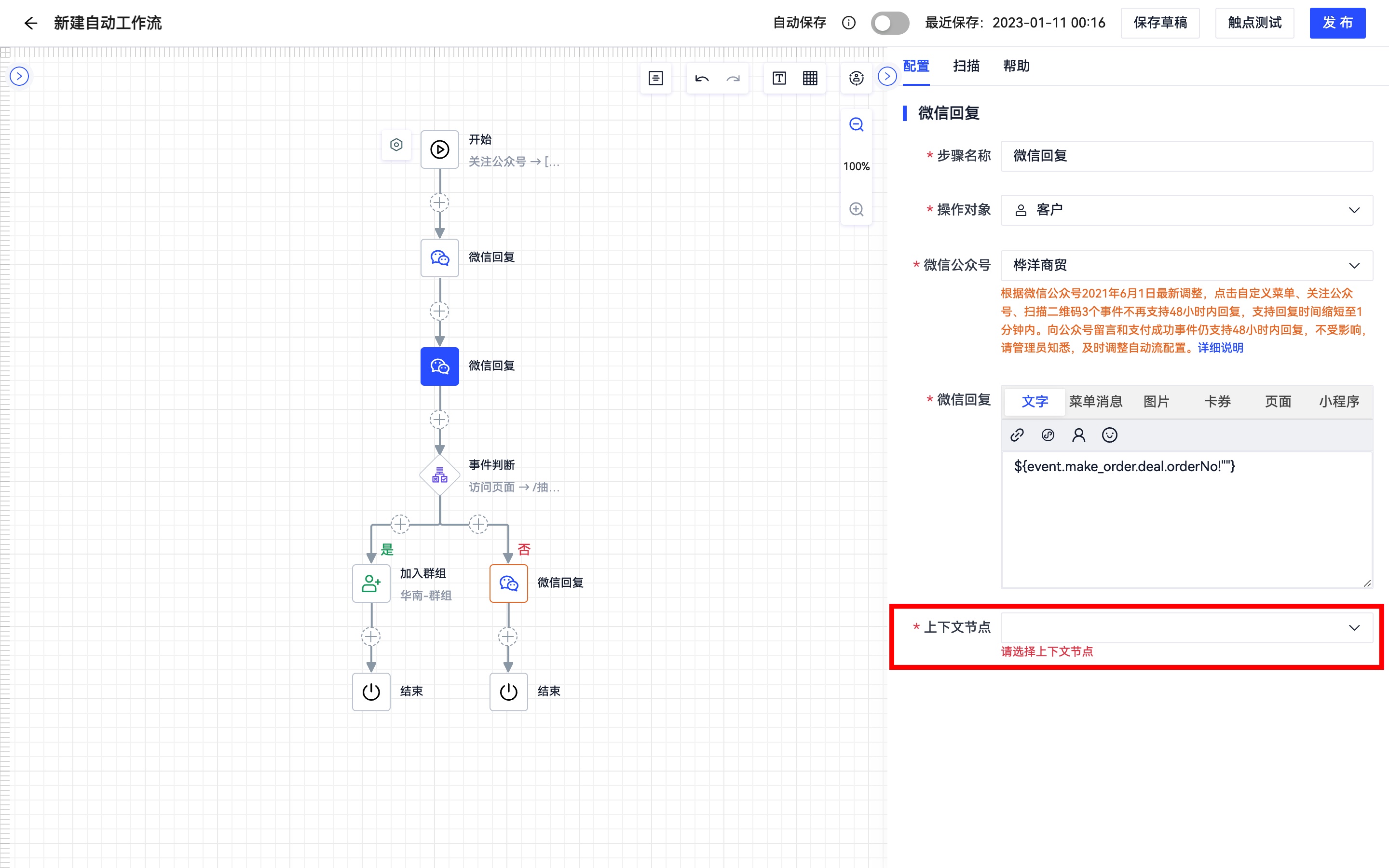
Task: Select the 页面 reply type tab
Action: (x=1278, y=401)
